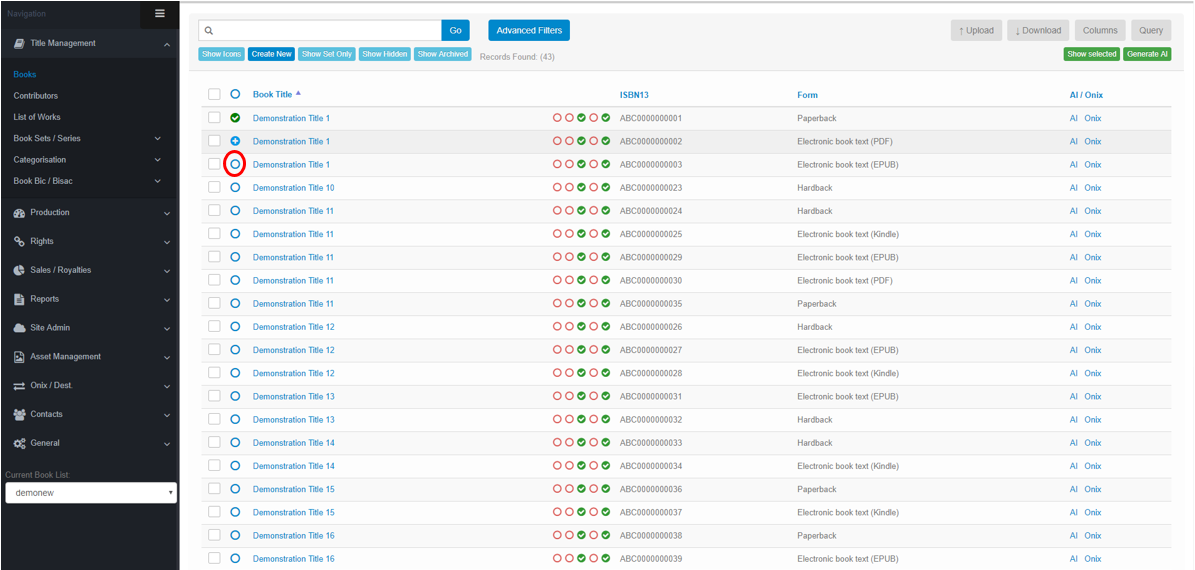The width and height of the screenshot is (1195, 570).
Task: Click blue plus icon beside ABC0000000002 title
Action: point(235,141)
